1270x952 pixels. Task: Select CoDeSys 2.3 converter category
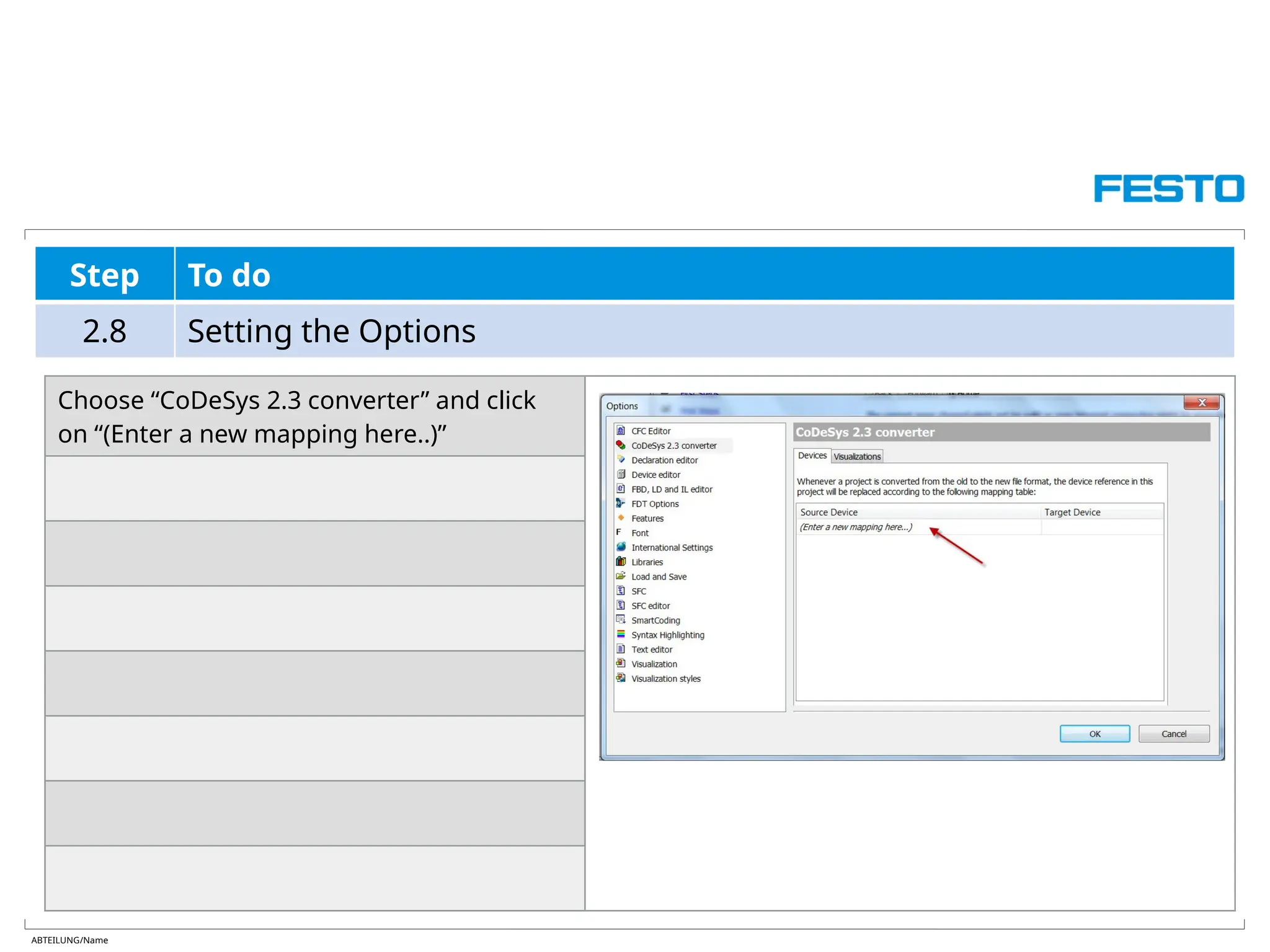coord(673,446)
